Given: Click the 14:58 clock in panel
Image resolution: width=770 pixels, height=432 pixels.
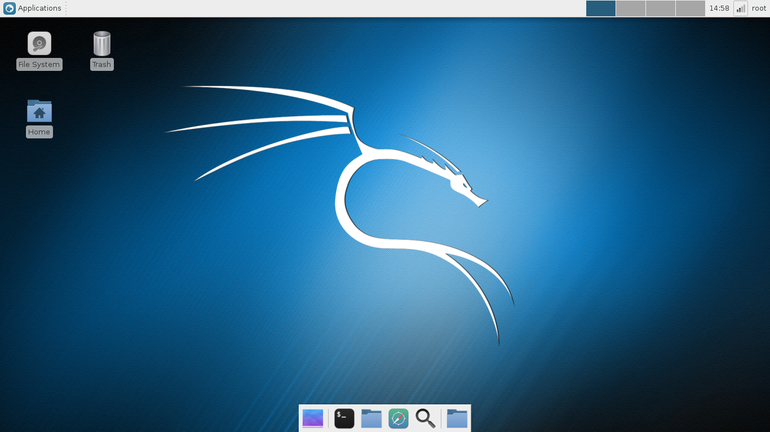Looking at the screenshot, I should pyautogui.click(x=719, y=8).
